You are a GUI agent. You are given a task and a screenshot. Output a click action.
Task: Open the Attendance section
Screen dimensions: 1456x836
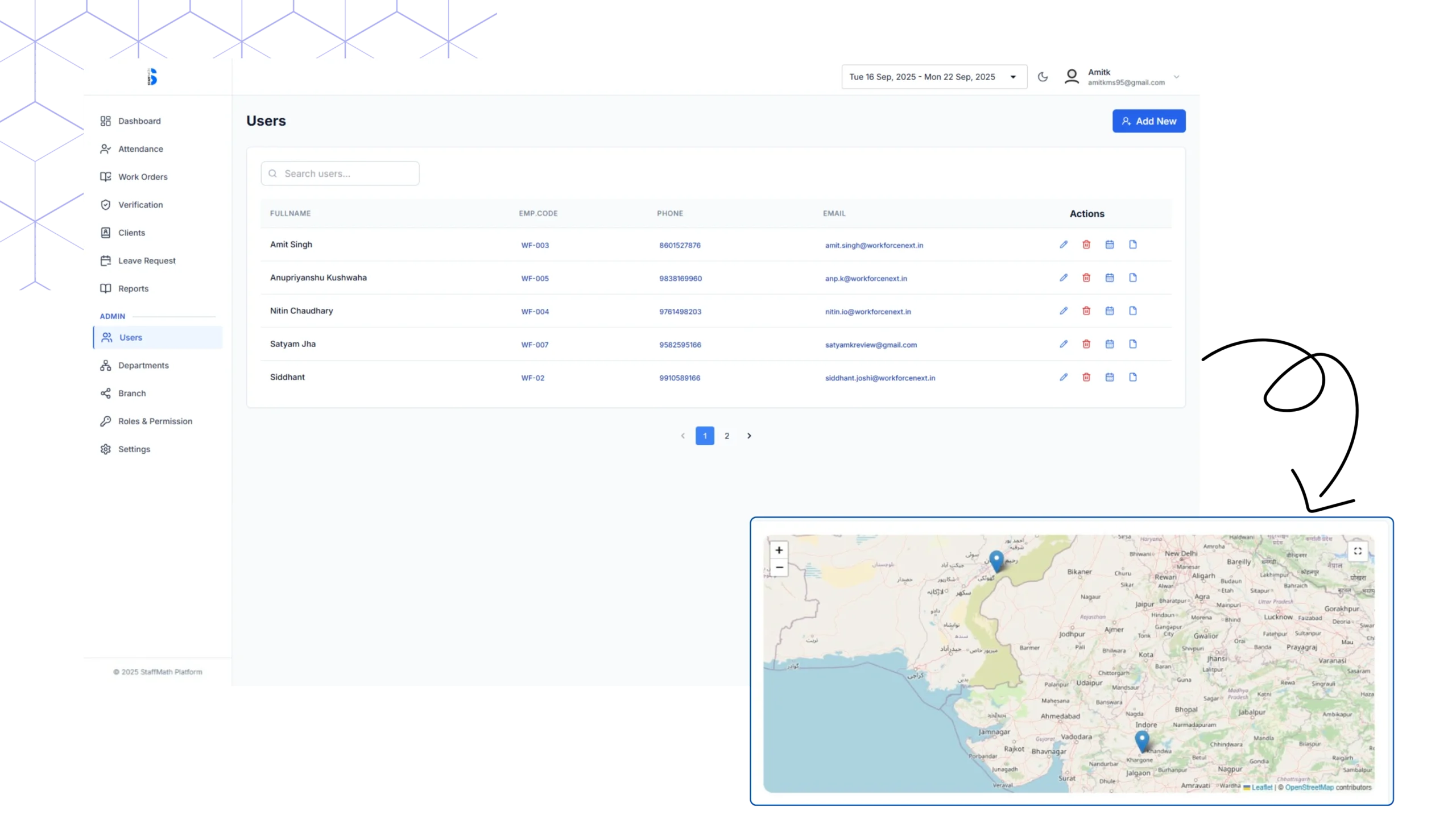(x=140, y=149)
